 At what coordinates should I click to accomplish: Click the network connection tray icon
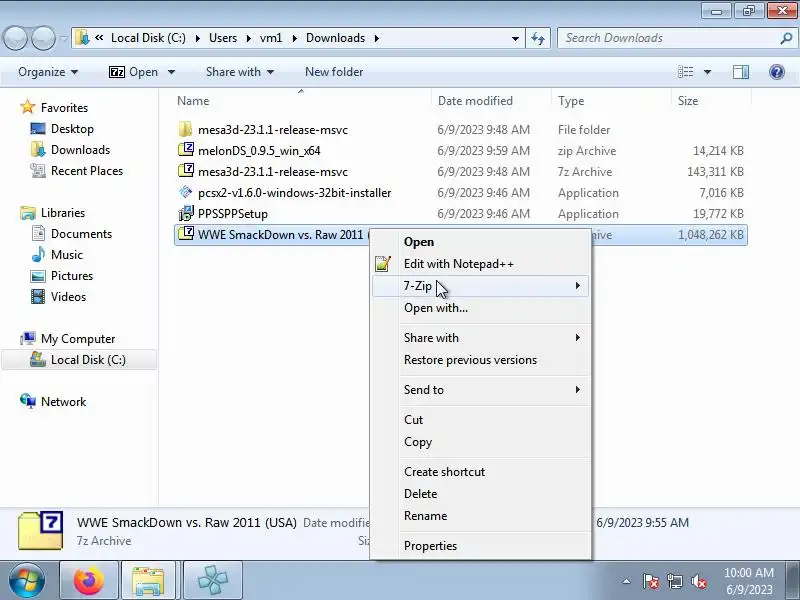[674, 582]
